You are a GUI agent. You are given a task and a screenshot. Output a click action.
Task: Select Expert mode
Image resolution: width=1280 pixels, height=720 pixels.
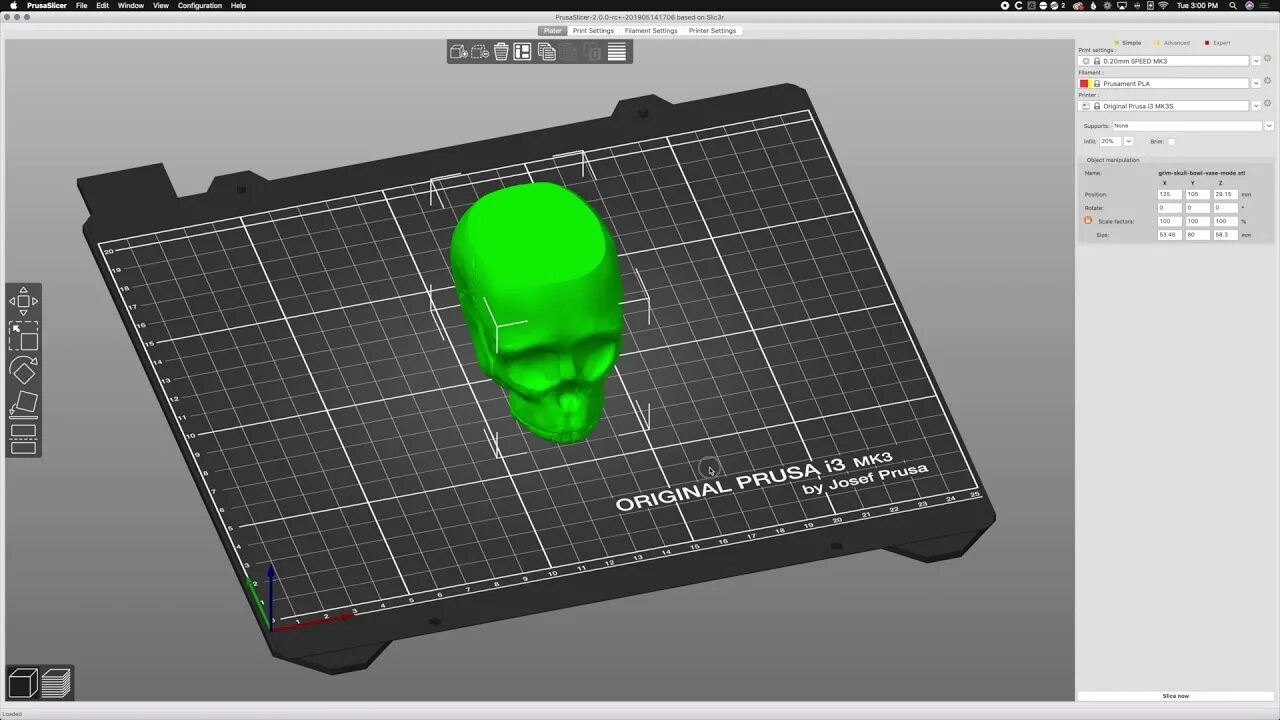click(1217, 43)
